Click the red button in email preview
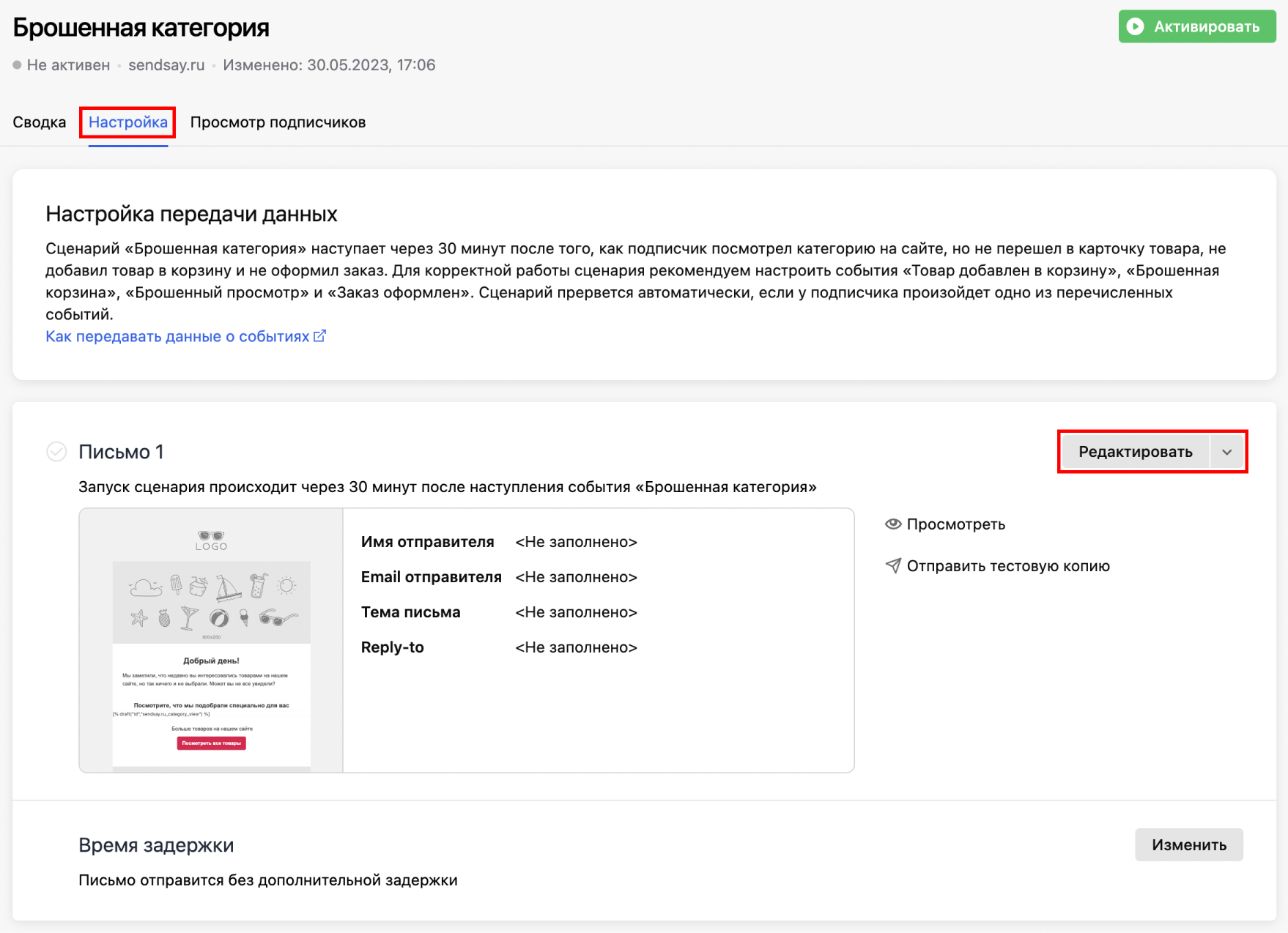The height and width of the screenshot is (933, 1288). click(211, 743)
